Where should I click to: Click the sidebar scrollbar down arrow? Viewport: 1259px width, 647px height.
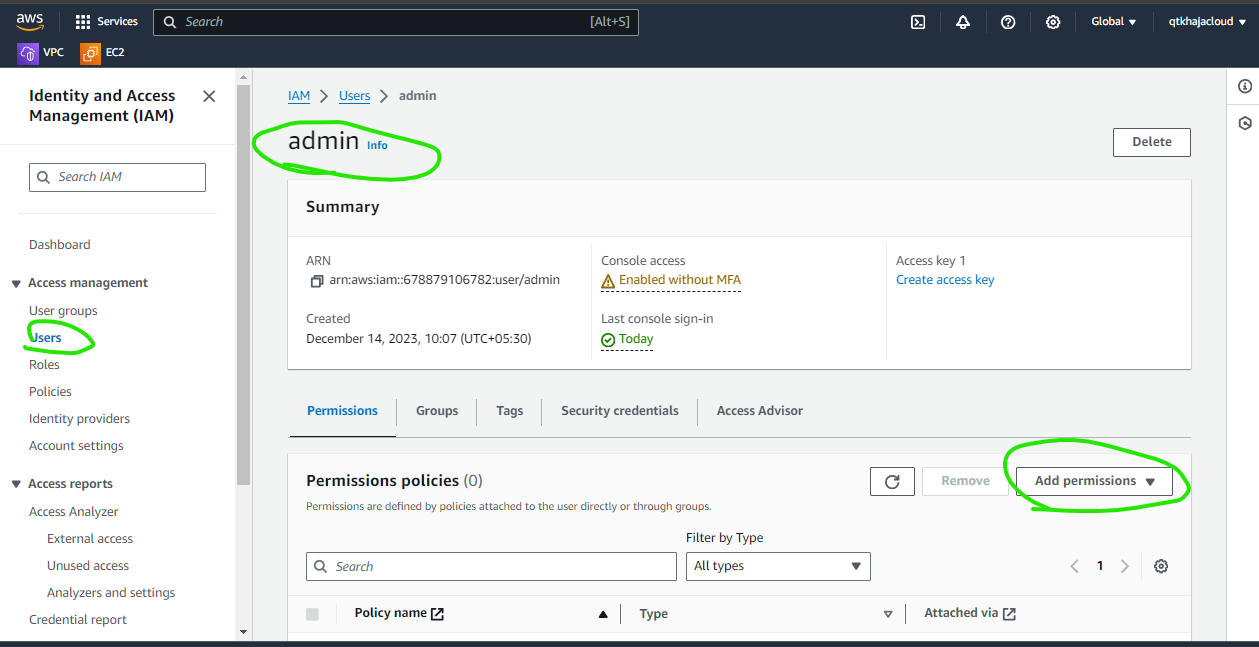coord(244,632)
